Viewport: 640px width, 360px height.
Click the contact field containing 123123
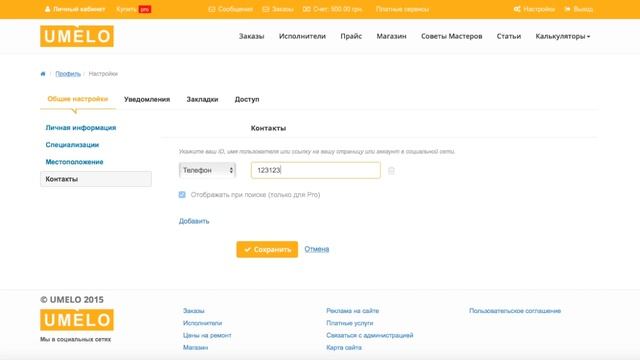click(x=316, y=170)
